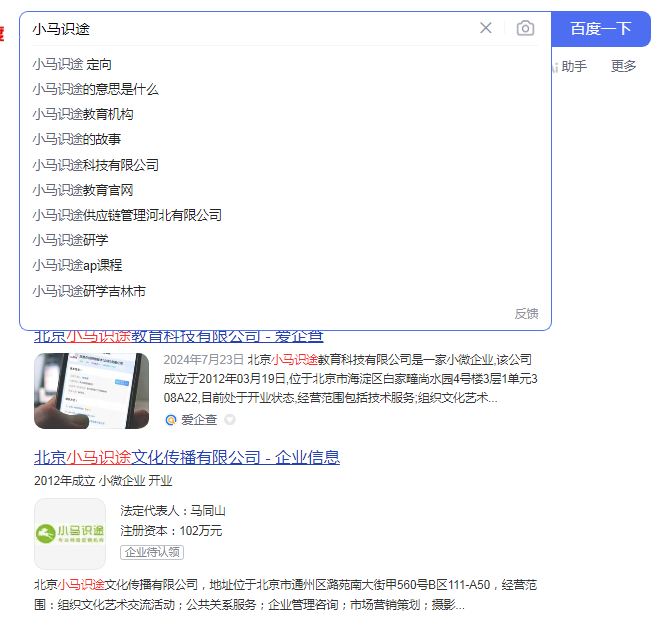Focus the search input containing 小马识途
Viewport: 666px width, 618px height.
coord(253,29)
